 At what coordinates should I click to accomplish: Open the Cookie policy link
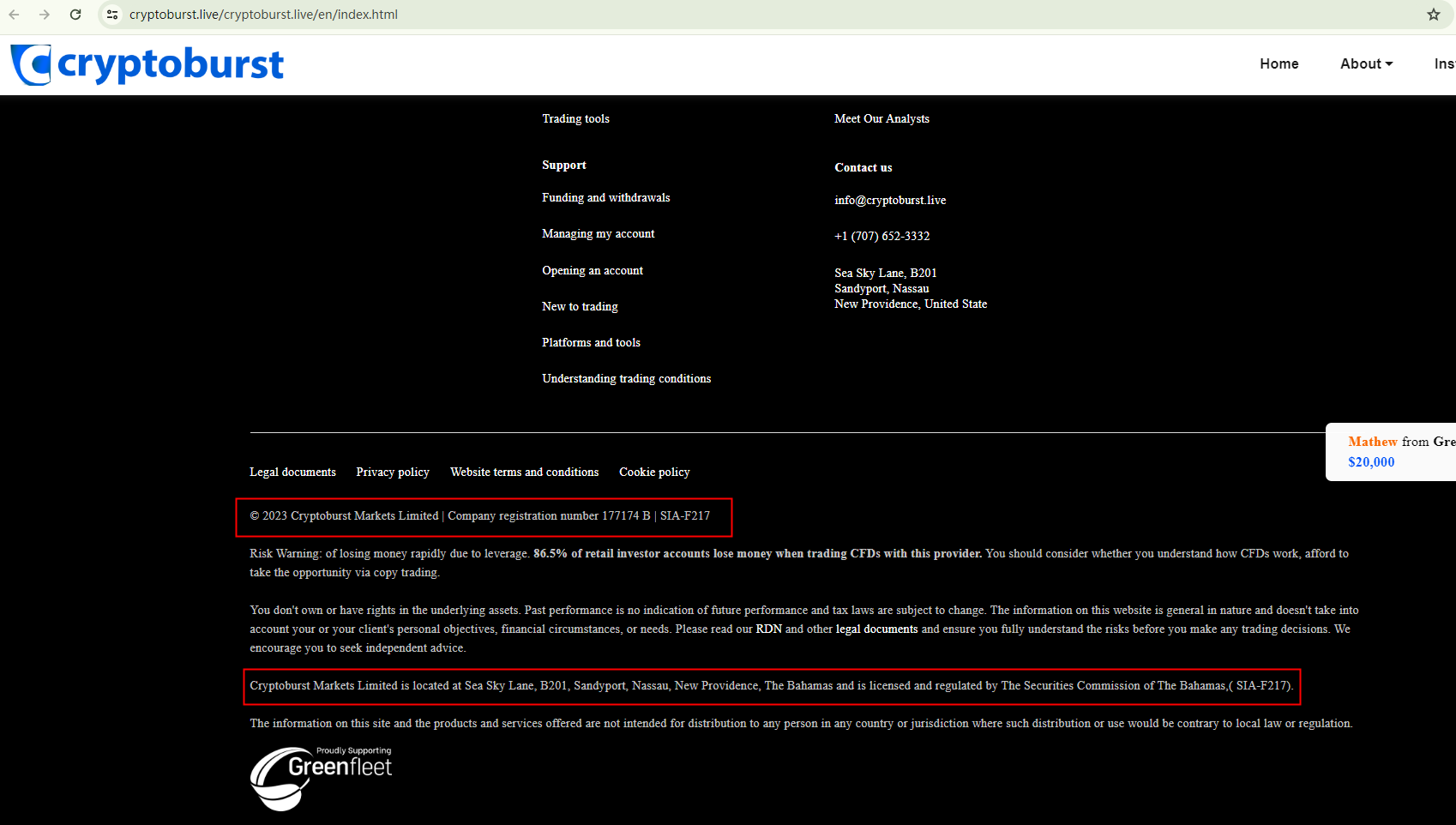(654, 472)
